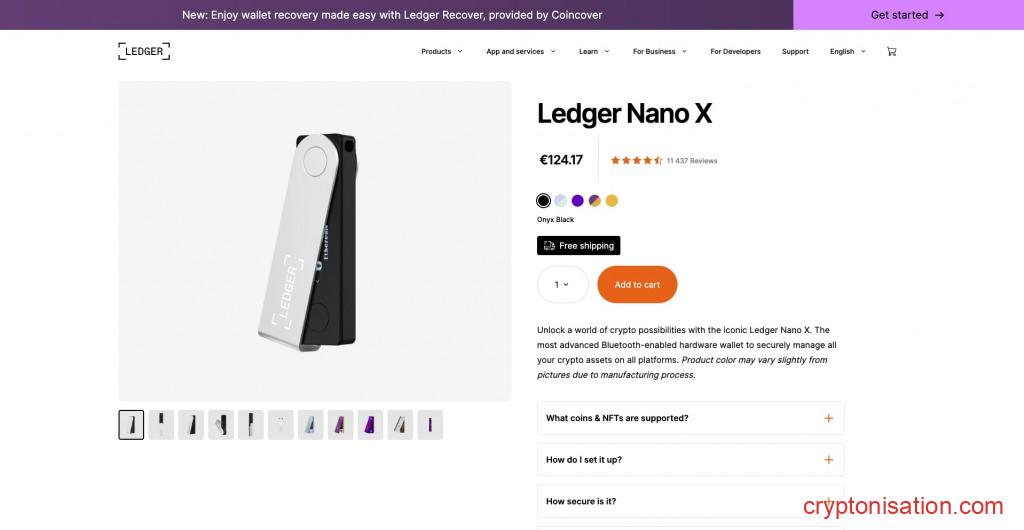1024x530 pixels.
Task: Select the purple color option
Action: coord(577,200)
